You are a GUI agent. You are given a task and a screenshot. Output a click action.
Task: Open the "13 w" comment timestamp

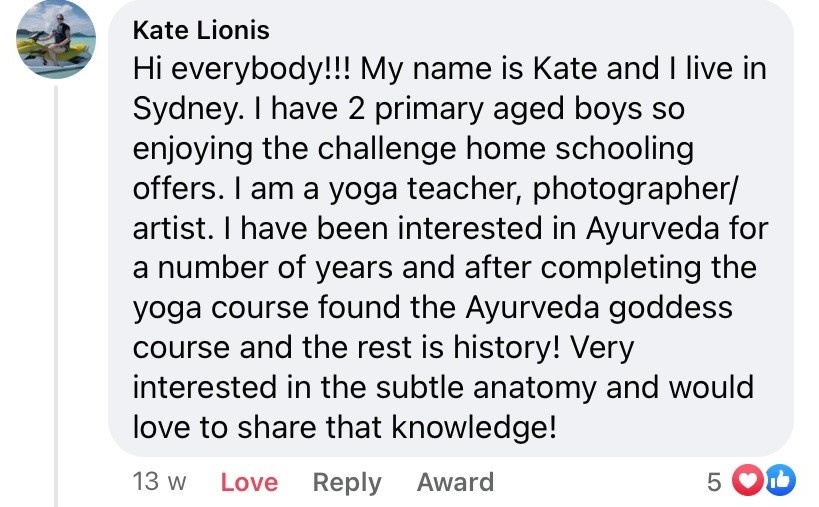[x=160, y=482]
